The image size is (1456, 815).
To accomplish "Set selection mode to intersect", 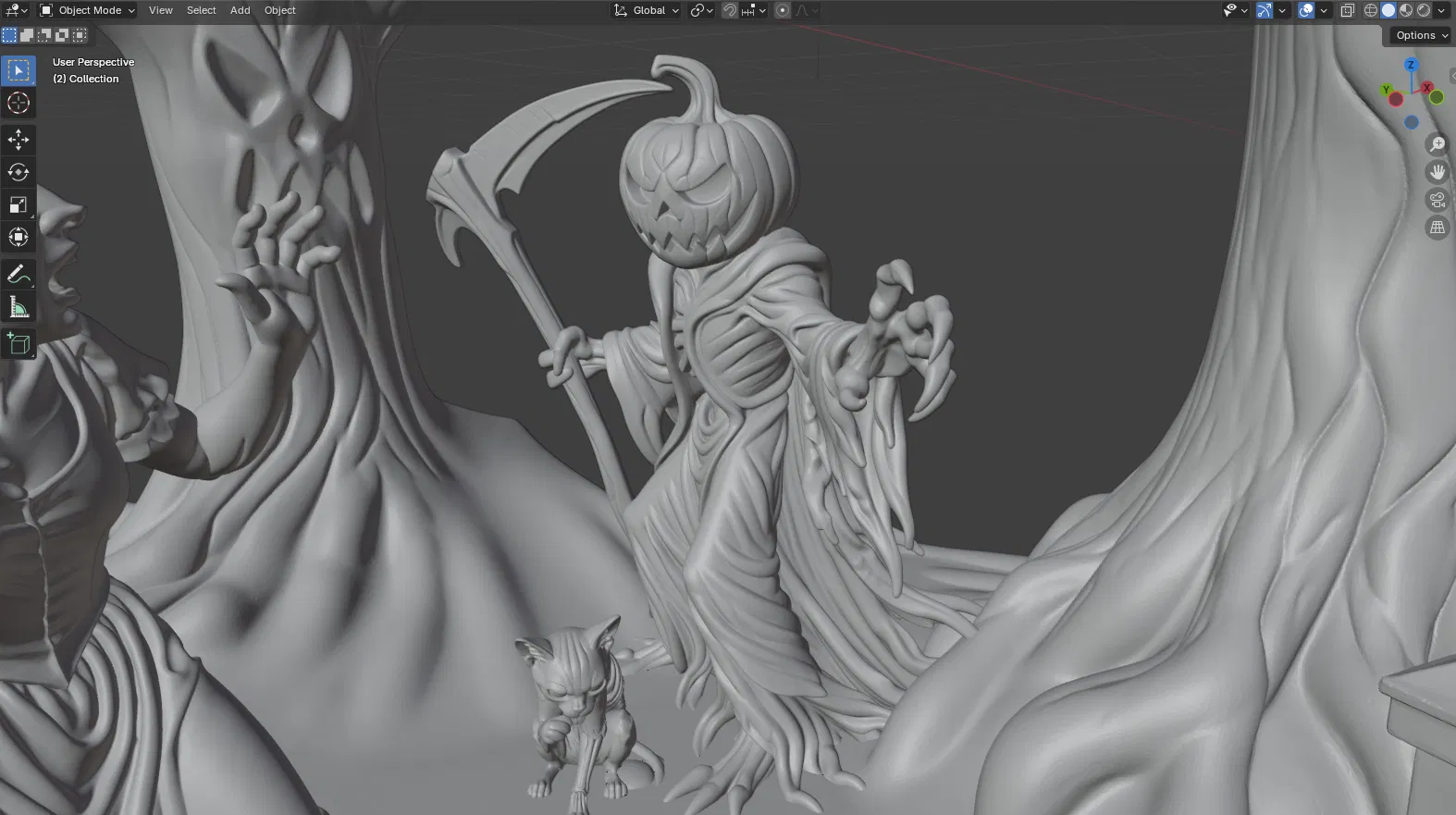I will coord(80,35).
